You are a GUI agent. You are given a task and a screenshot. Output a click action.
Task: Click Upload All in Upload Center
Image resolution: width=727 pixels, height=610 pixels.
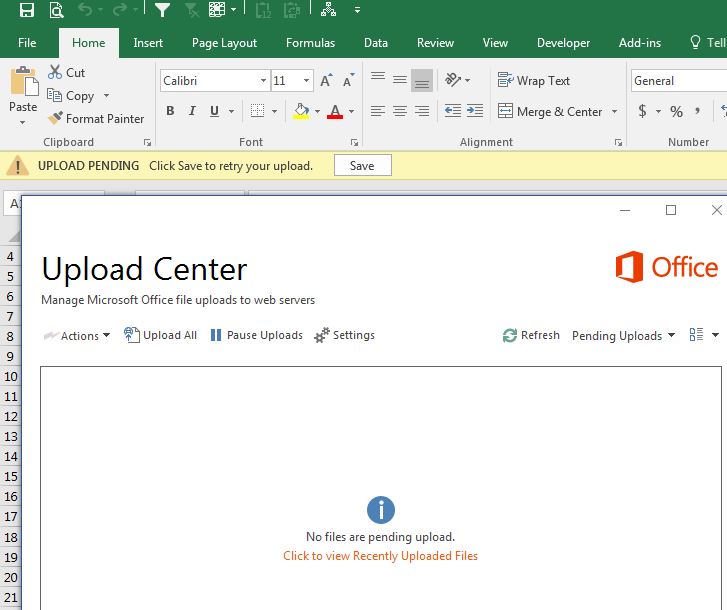[161, 335]
